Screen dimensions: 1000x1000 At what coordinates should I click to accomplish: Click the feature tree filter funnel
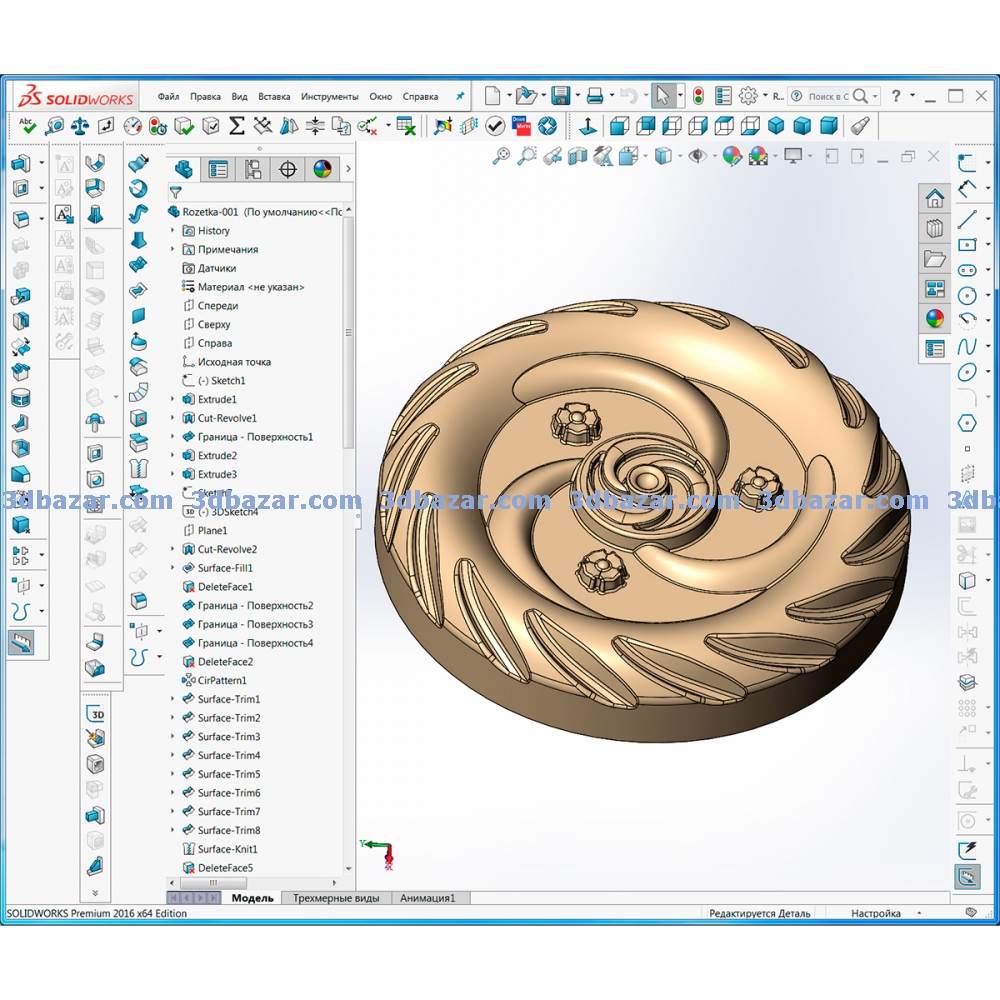pyautogui.click(x=176, y=193)
